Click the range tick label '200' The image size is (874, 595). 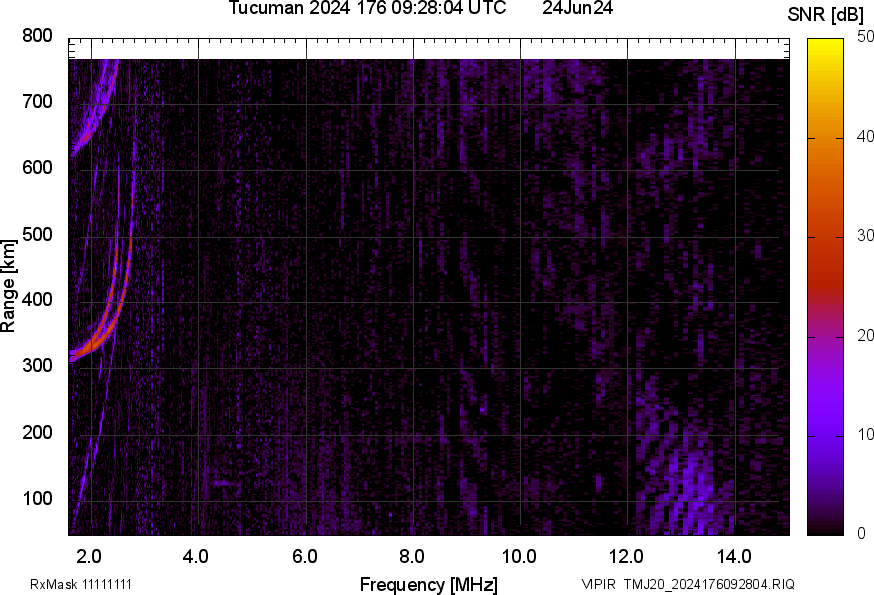click(37, 432)
